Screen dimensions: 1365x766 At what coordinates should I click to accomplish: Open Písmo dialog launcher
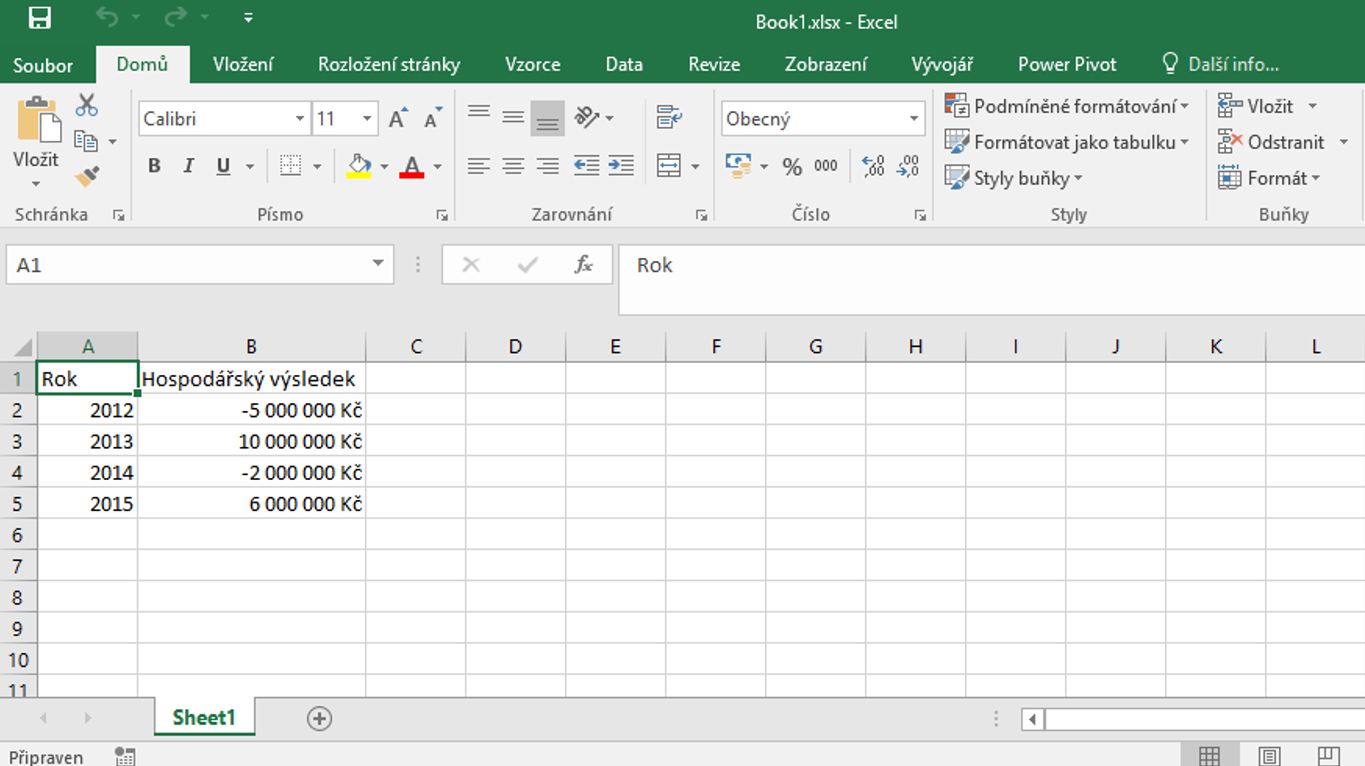[442, 215]
